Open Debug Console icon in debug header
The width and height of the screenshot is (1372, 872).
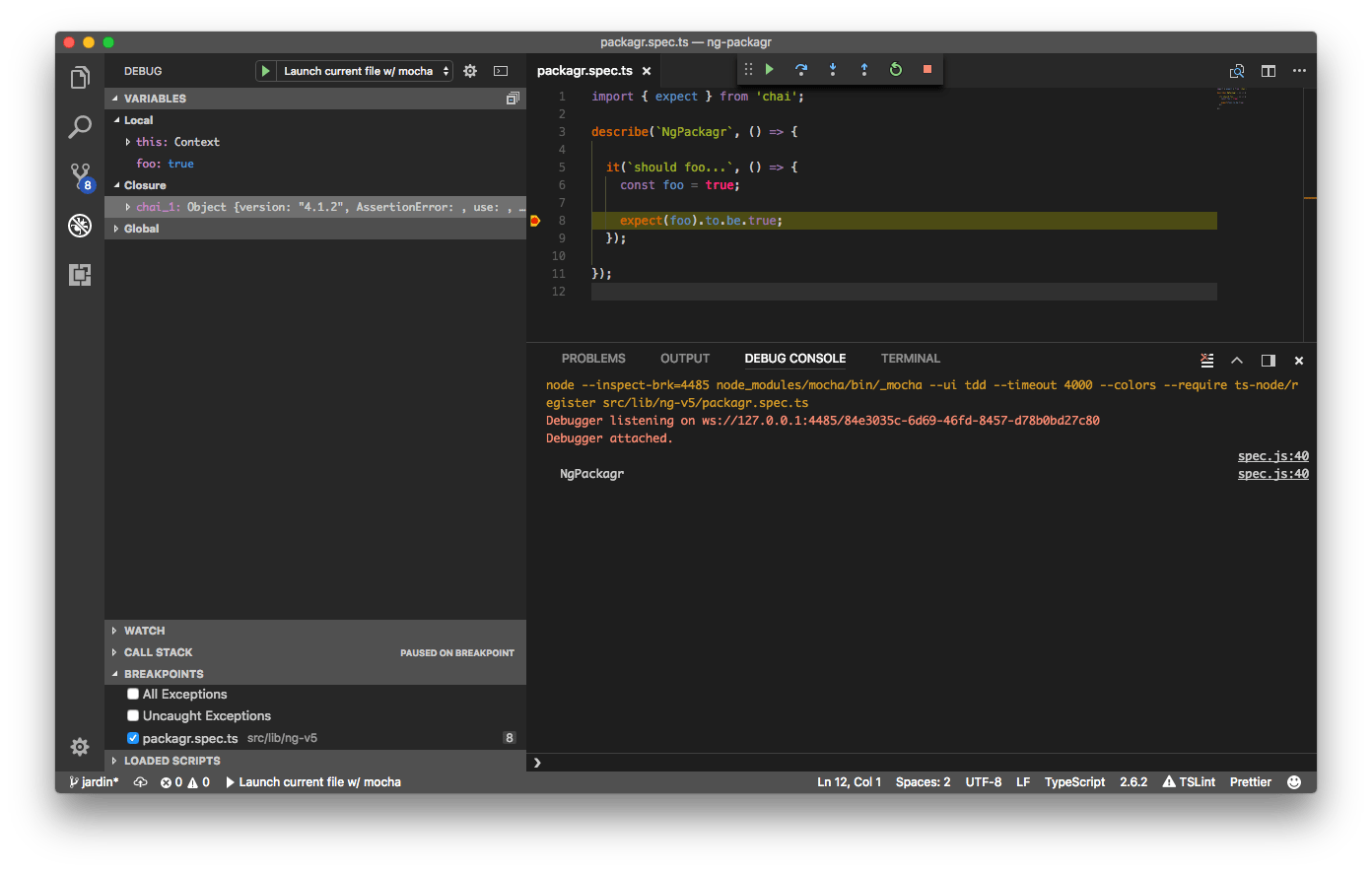pos(501,71)
